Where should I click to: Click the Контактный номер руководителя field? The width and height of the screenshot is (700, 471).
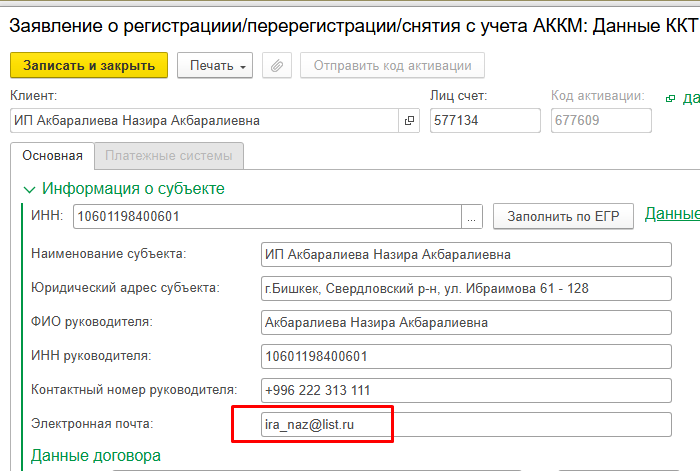[466, 390]
